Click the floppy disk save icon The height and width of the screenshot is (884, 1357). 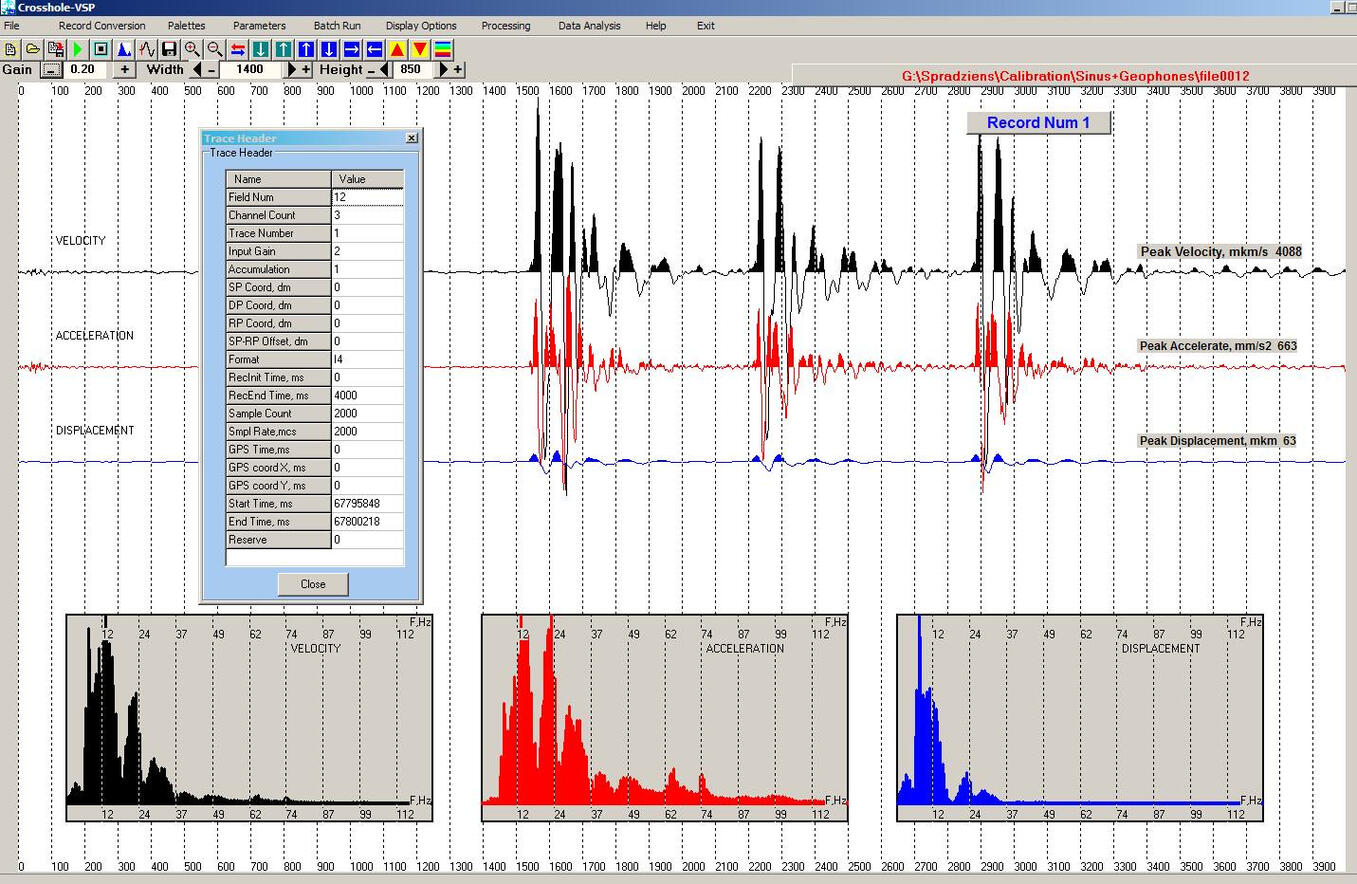tap(169, 49)
